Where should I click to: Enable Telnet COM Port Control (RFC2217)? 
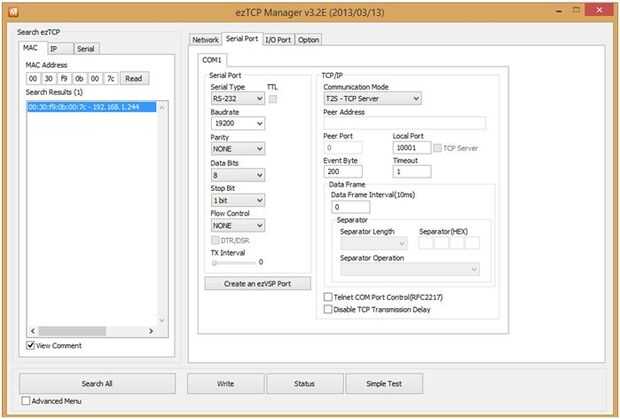click(328, 297)
